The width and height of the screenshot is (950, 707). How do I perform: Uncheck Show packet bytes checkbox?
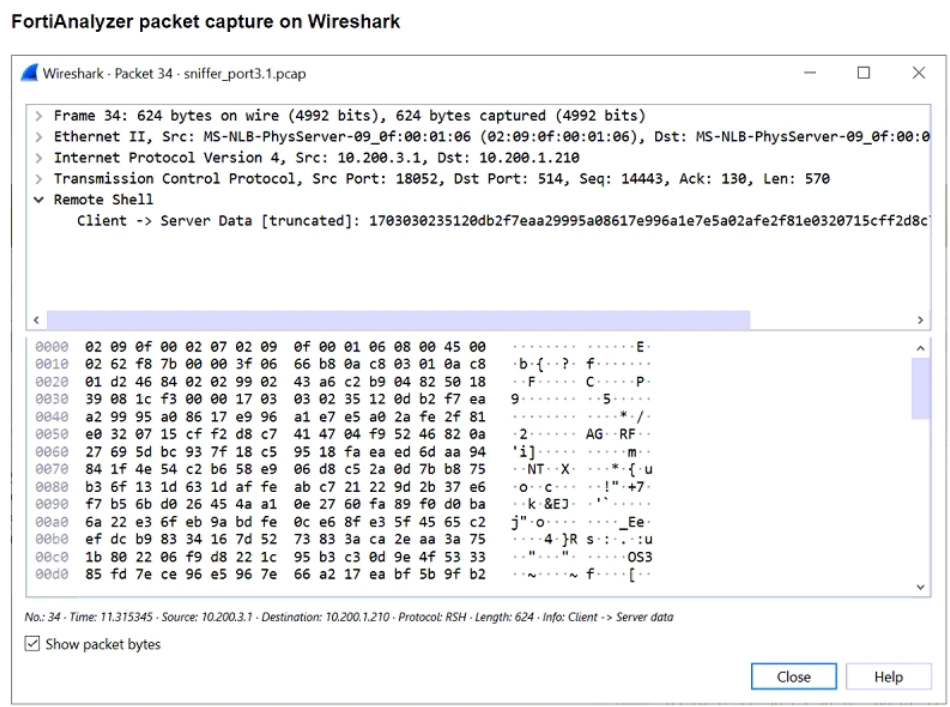click(x=33, y=645)
